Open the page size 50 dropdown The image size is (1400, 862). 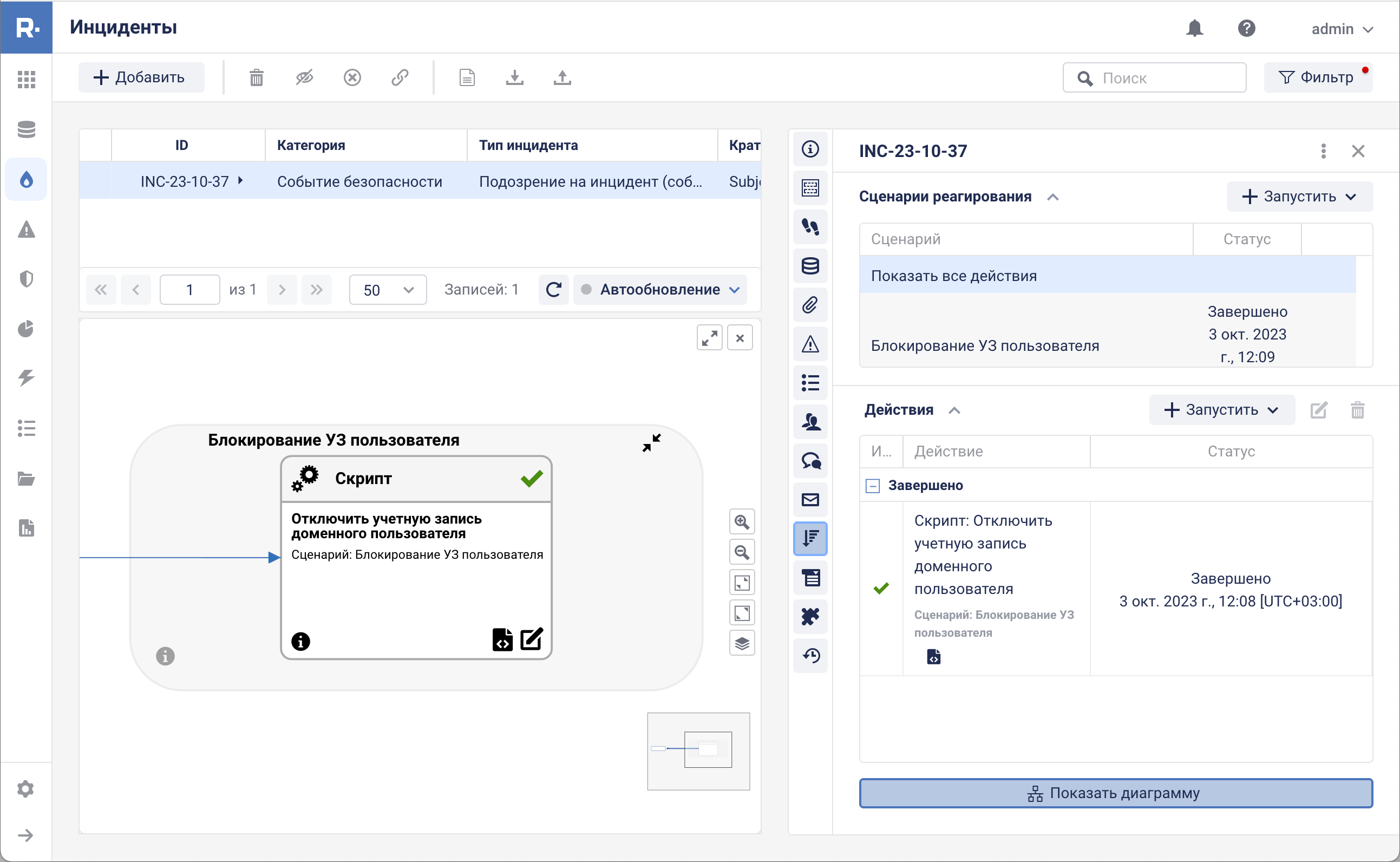click(x=388, y=290)
